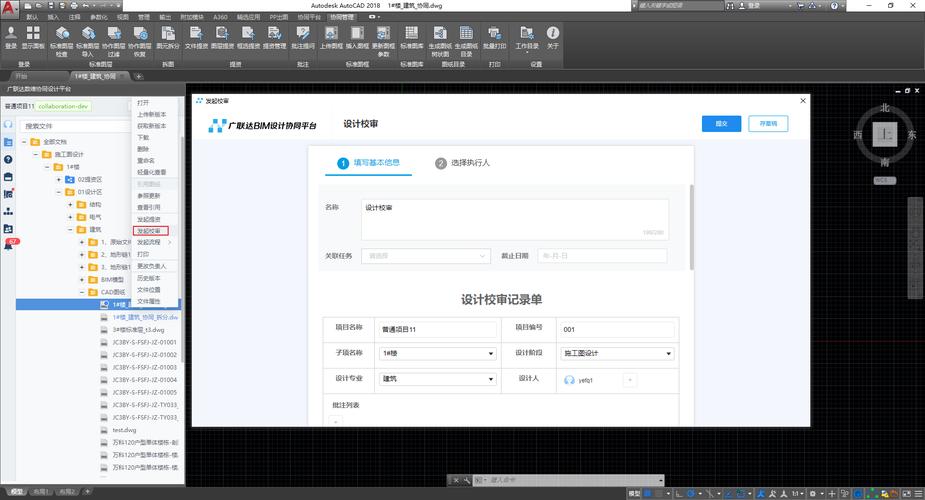Click the question mark help sidebar icon
The height and width of the screenshot is (500, 925).
click(8, 159)
